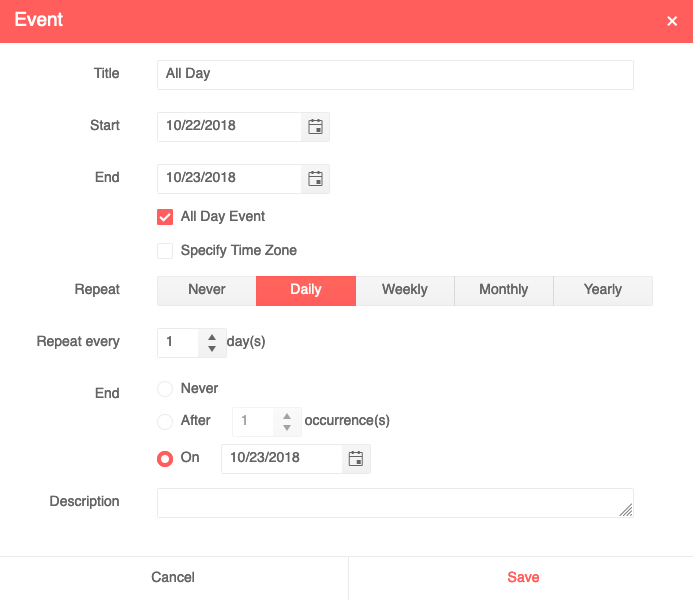Open calendar picker for the On date
The height and width of the screenshot is (600, 693).
coord(356,459)
